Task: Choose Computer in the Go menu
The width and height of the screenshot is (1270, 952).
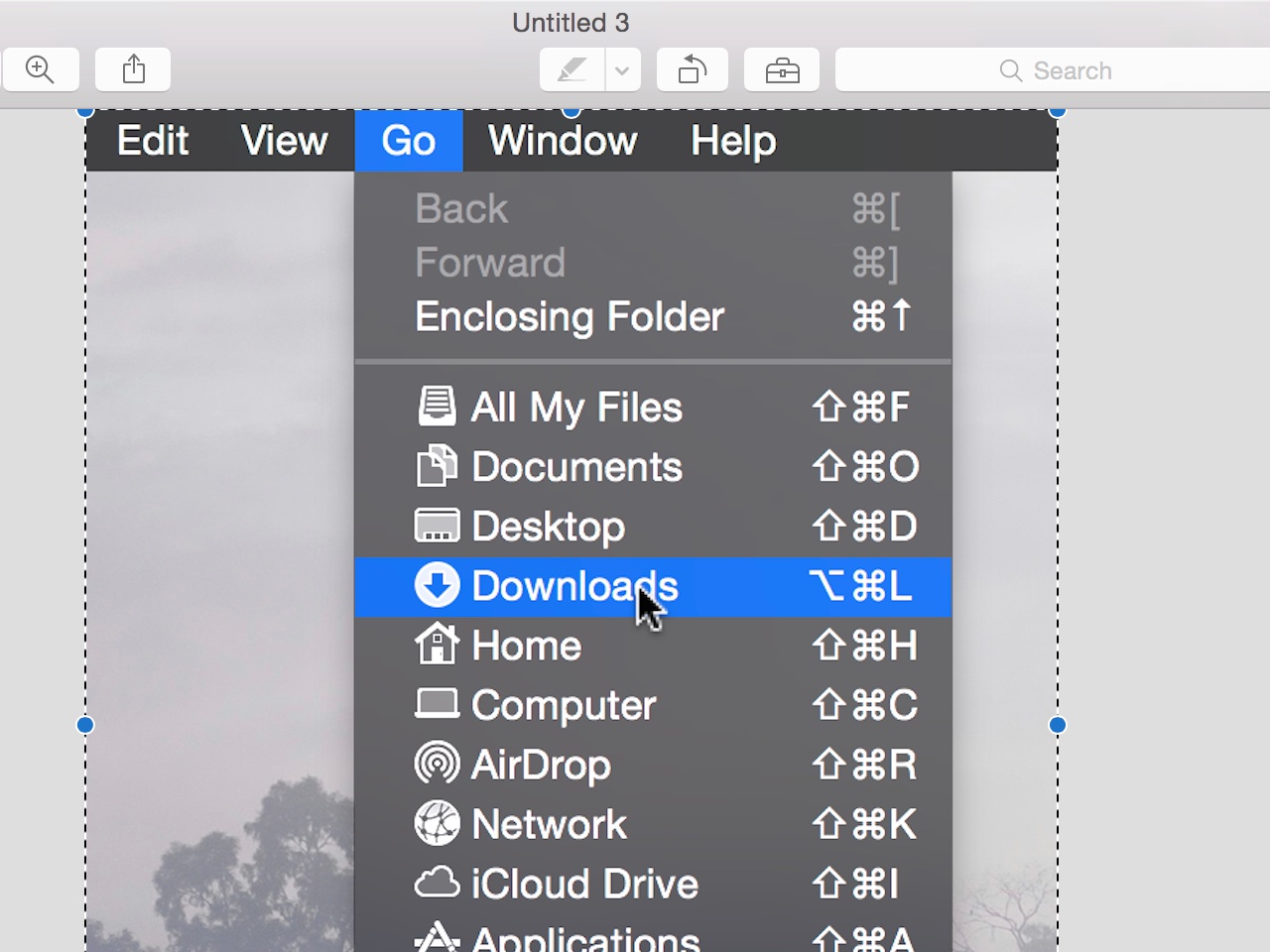Action: [x=653, y=705]
